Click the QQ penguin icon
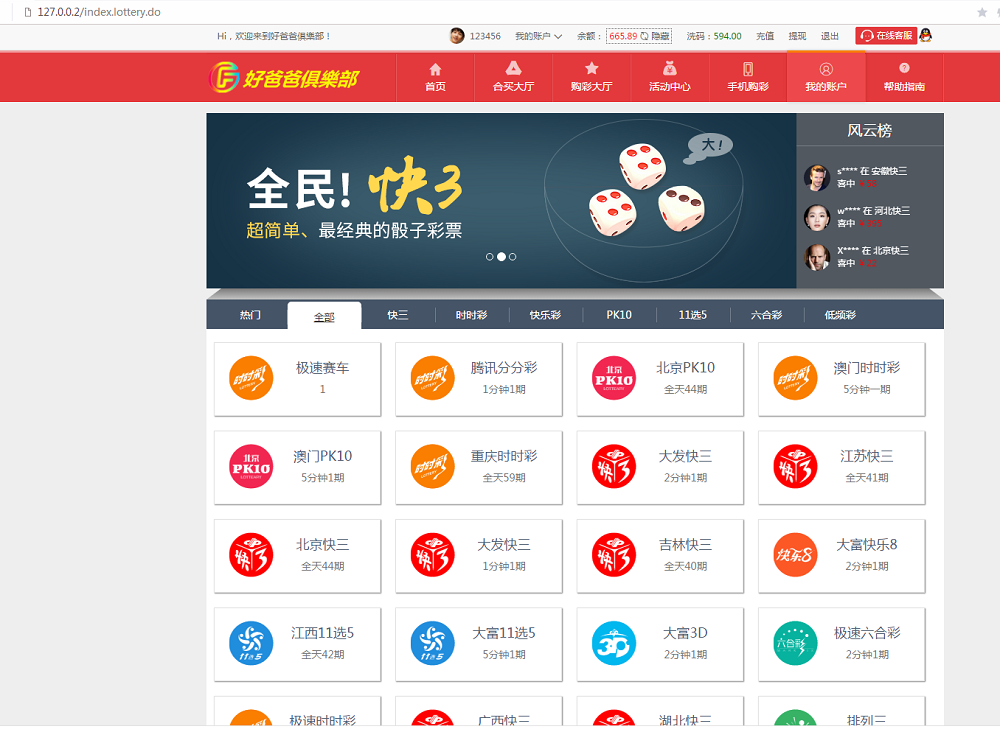 coord(926,36)
